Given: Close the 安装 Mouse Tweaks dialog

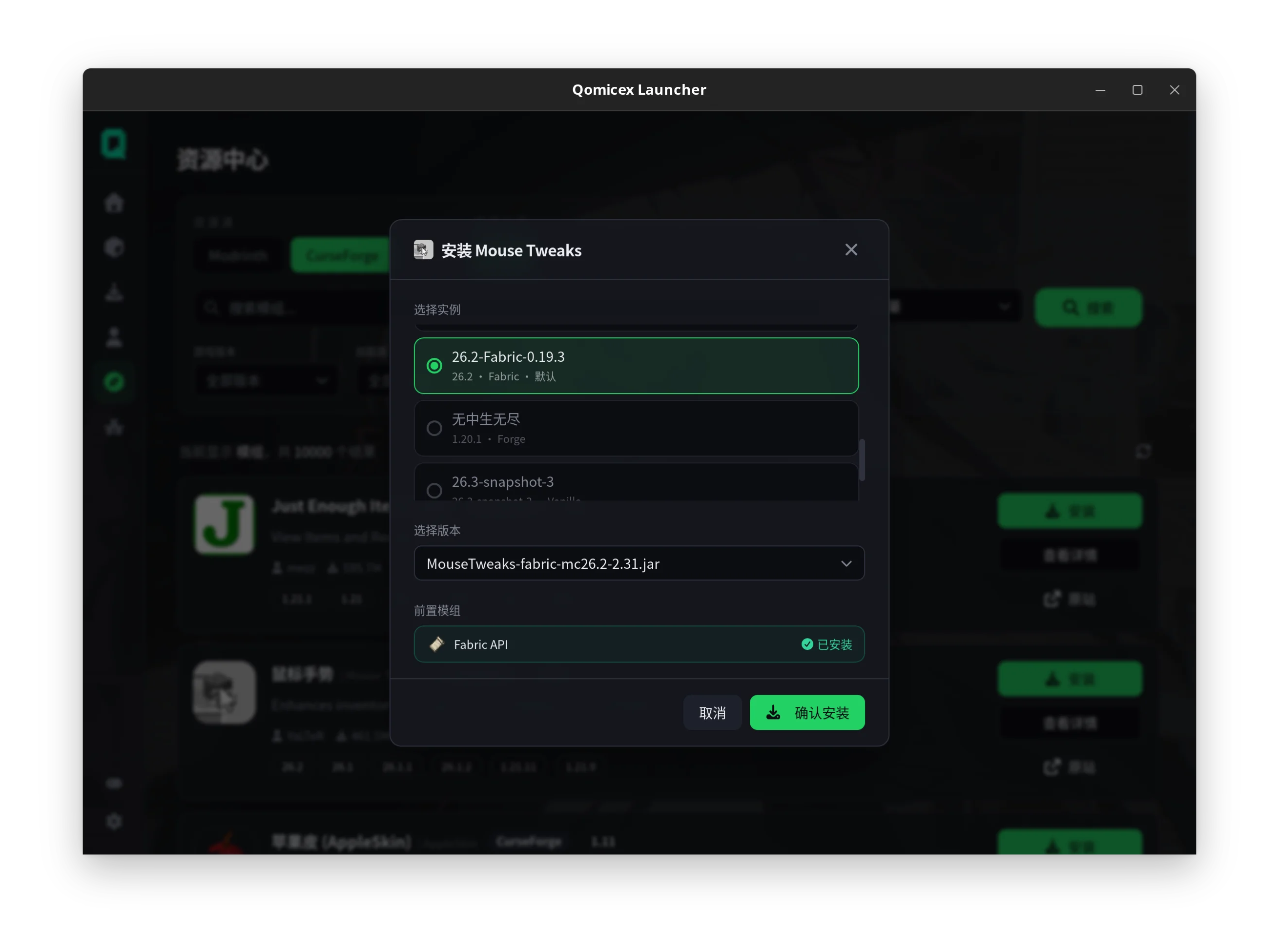Looking at the screenshot, I should click(x=851, y=249).
